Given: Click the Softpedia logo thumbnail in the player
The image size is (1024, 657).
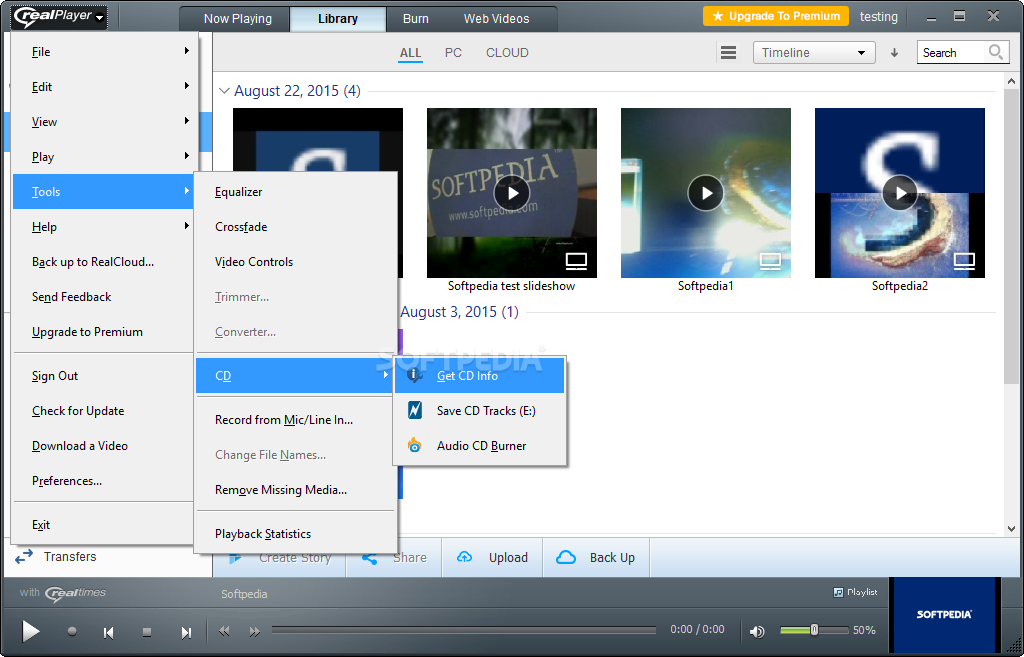Looking at the screenshot, I should [x=943, y=615].
